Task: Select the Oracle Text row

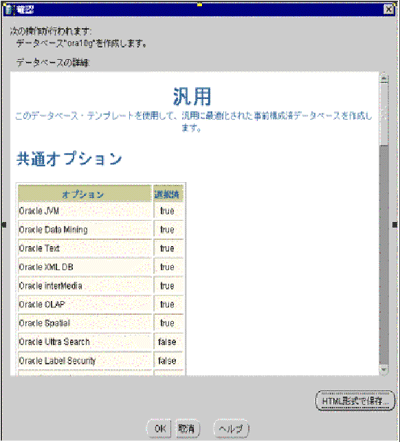Action: [x=101, y=248]
